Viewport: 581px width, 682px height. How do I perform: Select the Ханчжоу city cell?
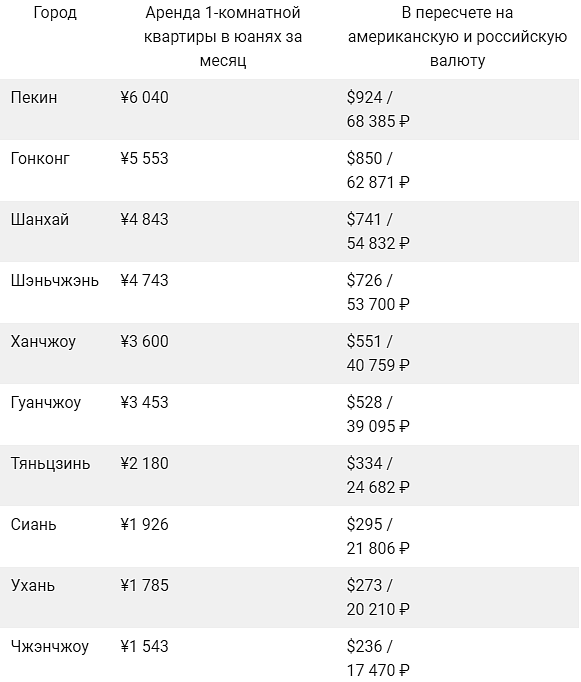click(43, 341)
